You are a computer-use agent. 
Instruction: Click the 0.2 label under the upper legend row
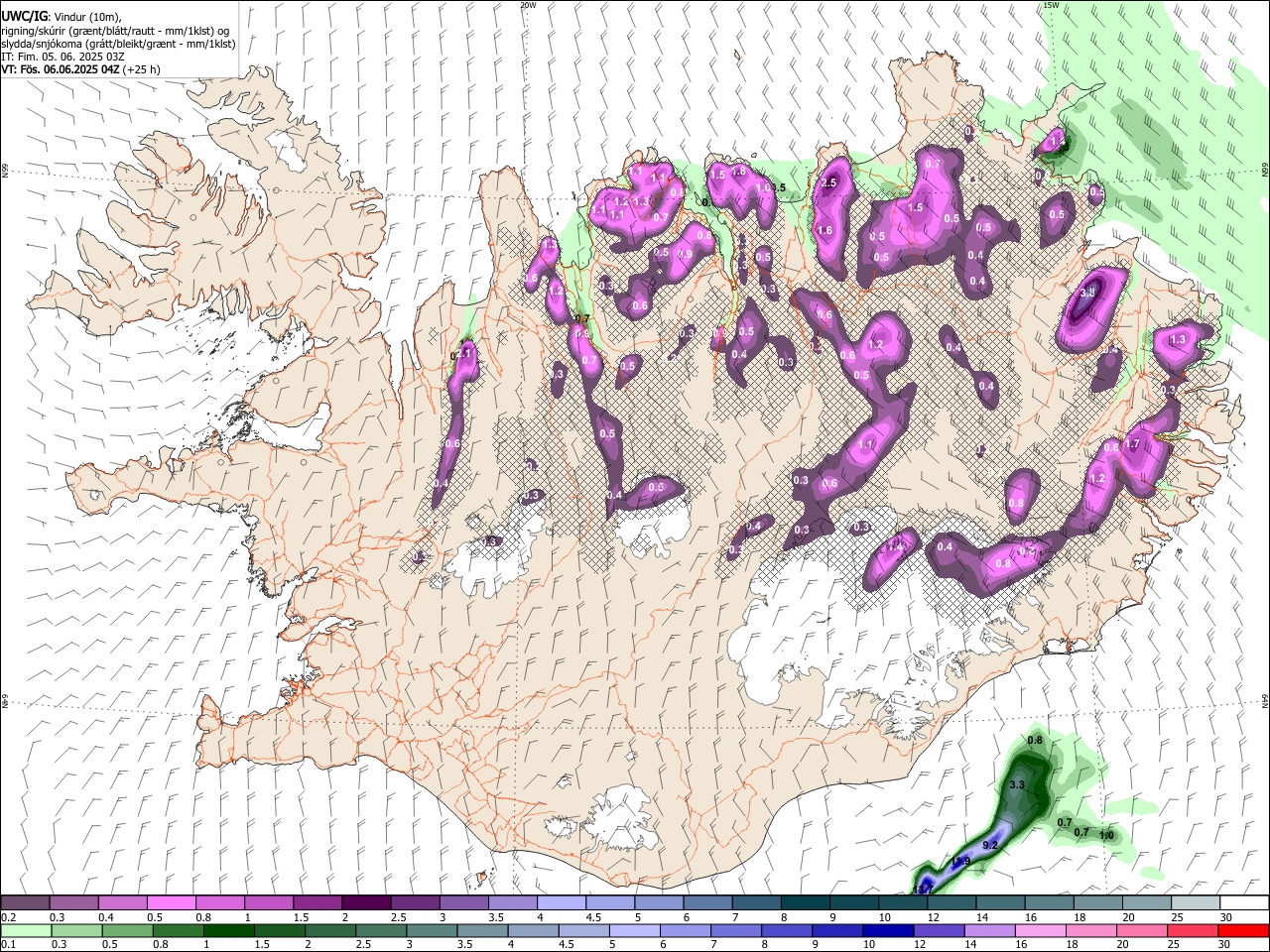[x=9, y=917]
